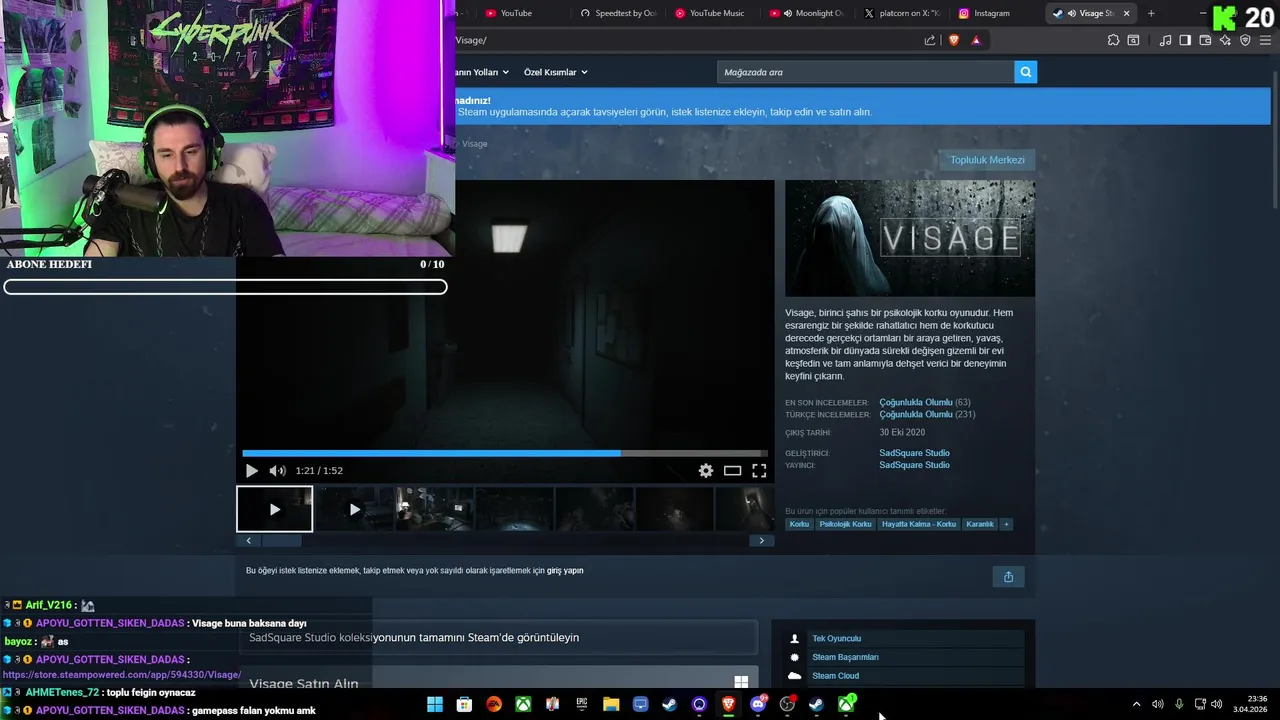Viewport: 1280px width, 720px height.
Task: Play the trailer video
Action: [251, 470]
